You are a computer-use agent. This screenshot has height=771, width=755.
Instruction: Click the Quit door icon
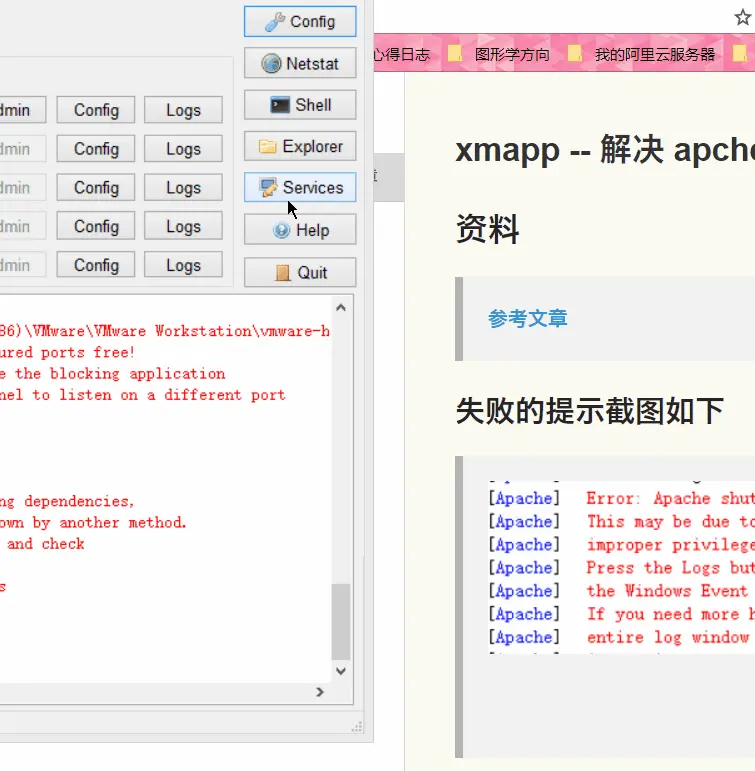pos(283,272)
